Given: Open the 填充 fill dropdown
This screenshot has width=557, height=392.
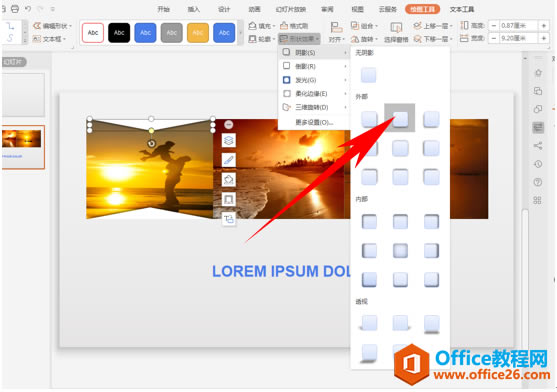Looking at the screenshot, I should [262, 26].
